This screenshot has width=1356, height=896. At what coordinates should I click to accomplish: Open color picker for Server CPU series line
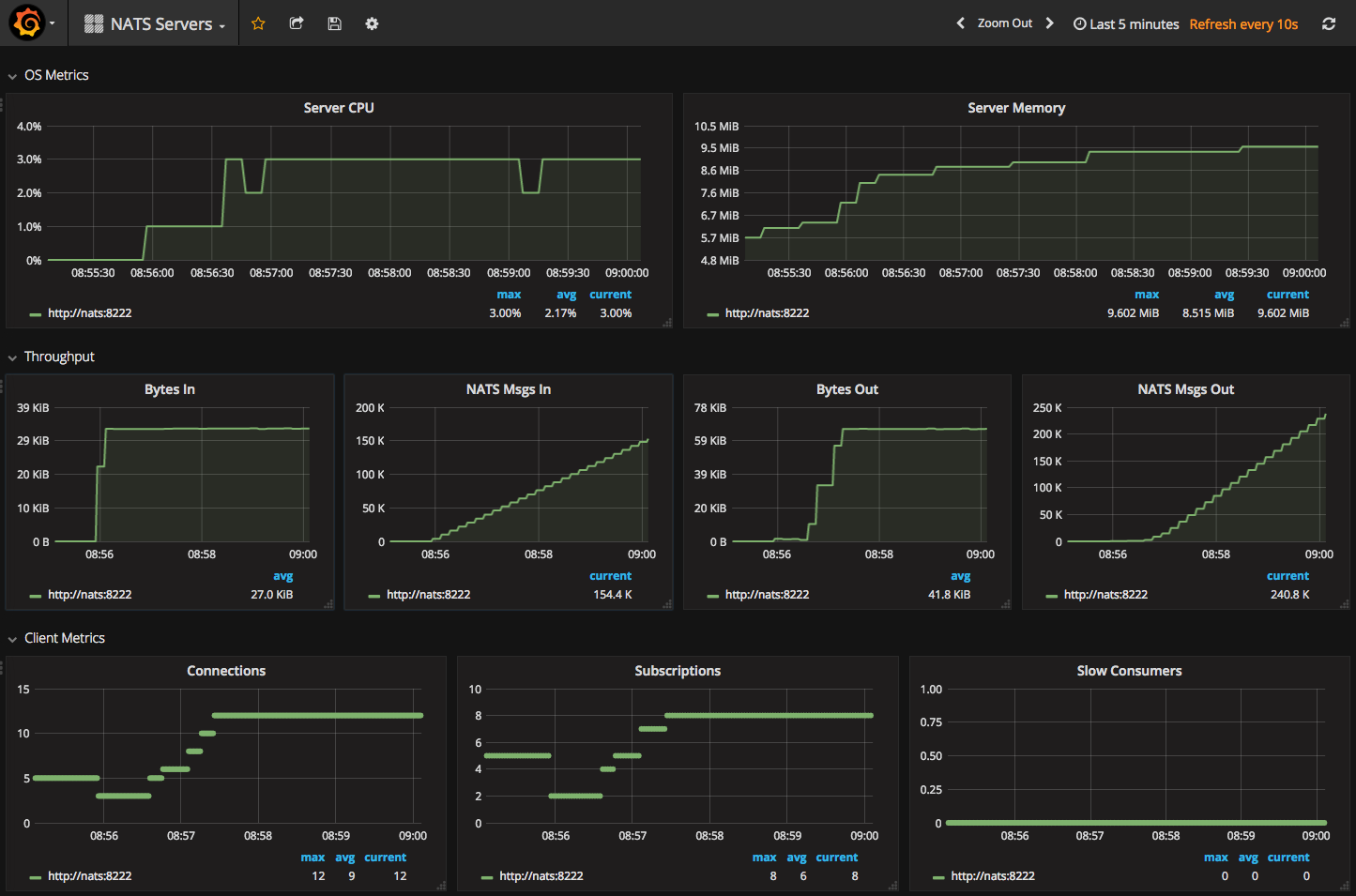35,314
